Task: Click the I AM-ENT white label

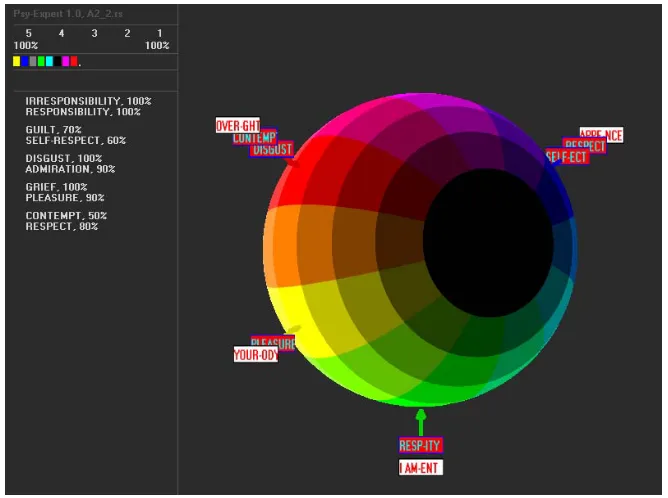Action: point(420,468)
